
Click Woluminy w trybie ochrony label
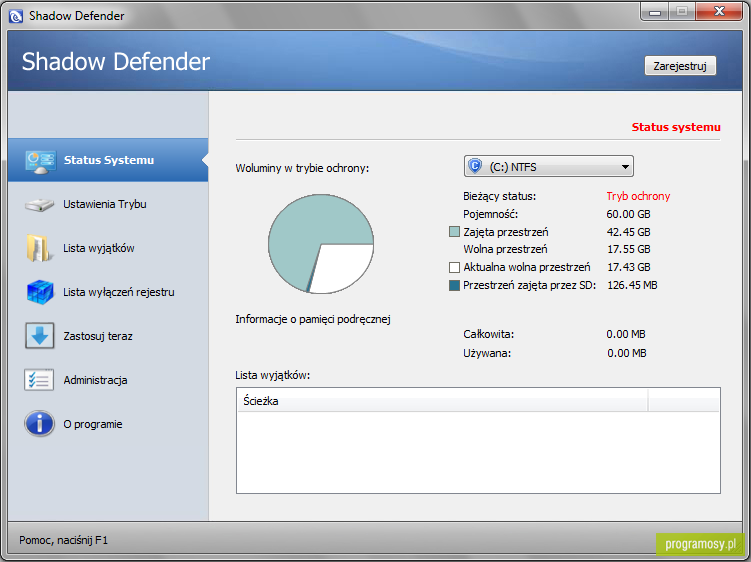[x=302, y=168]
